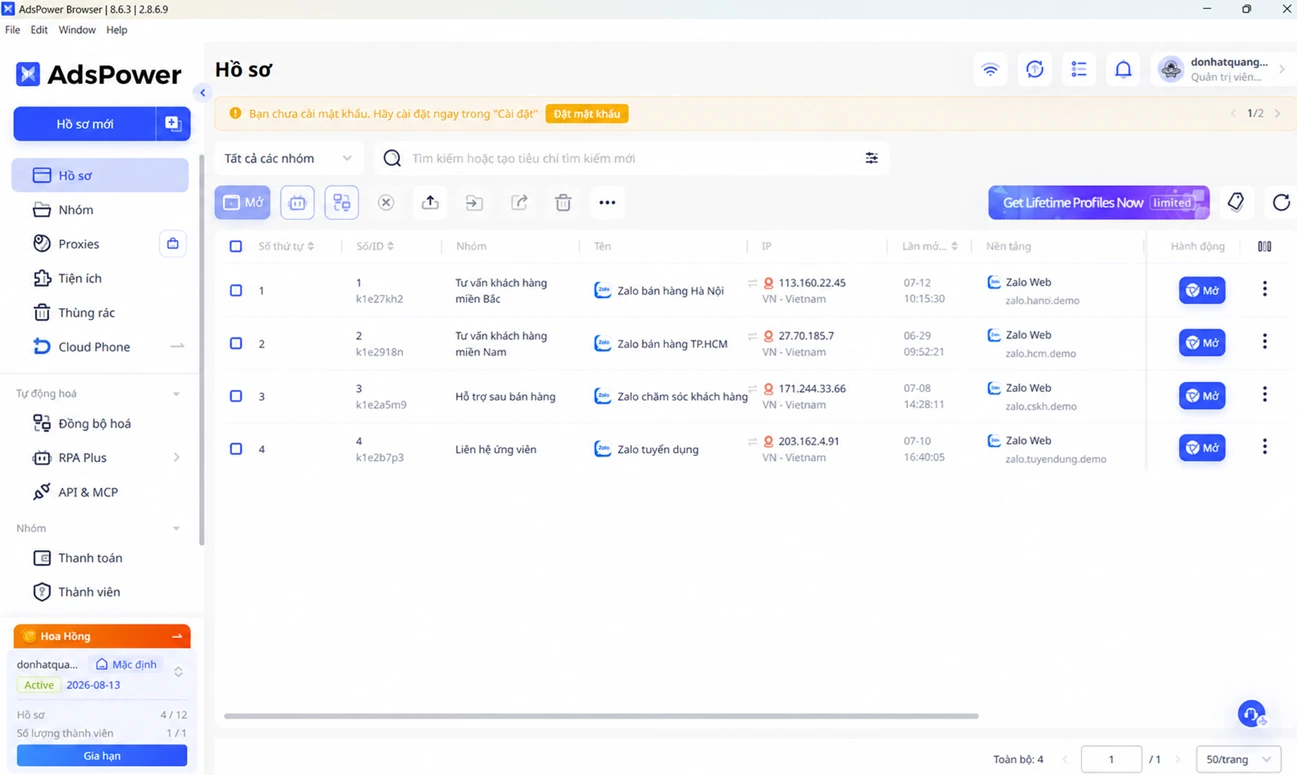
Task: Select the checkbox for Zalo tuyển dụng row
Action: point(236,449)
